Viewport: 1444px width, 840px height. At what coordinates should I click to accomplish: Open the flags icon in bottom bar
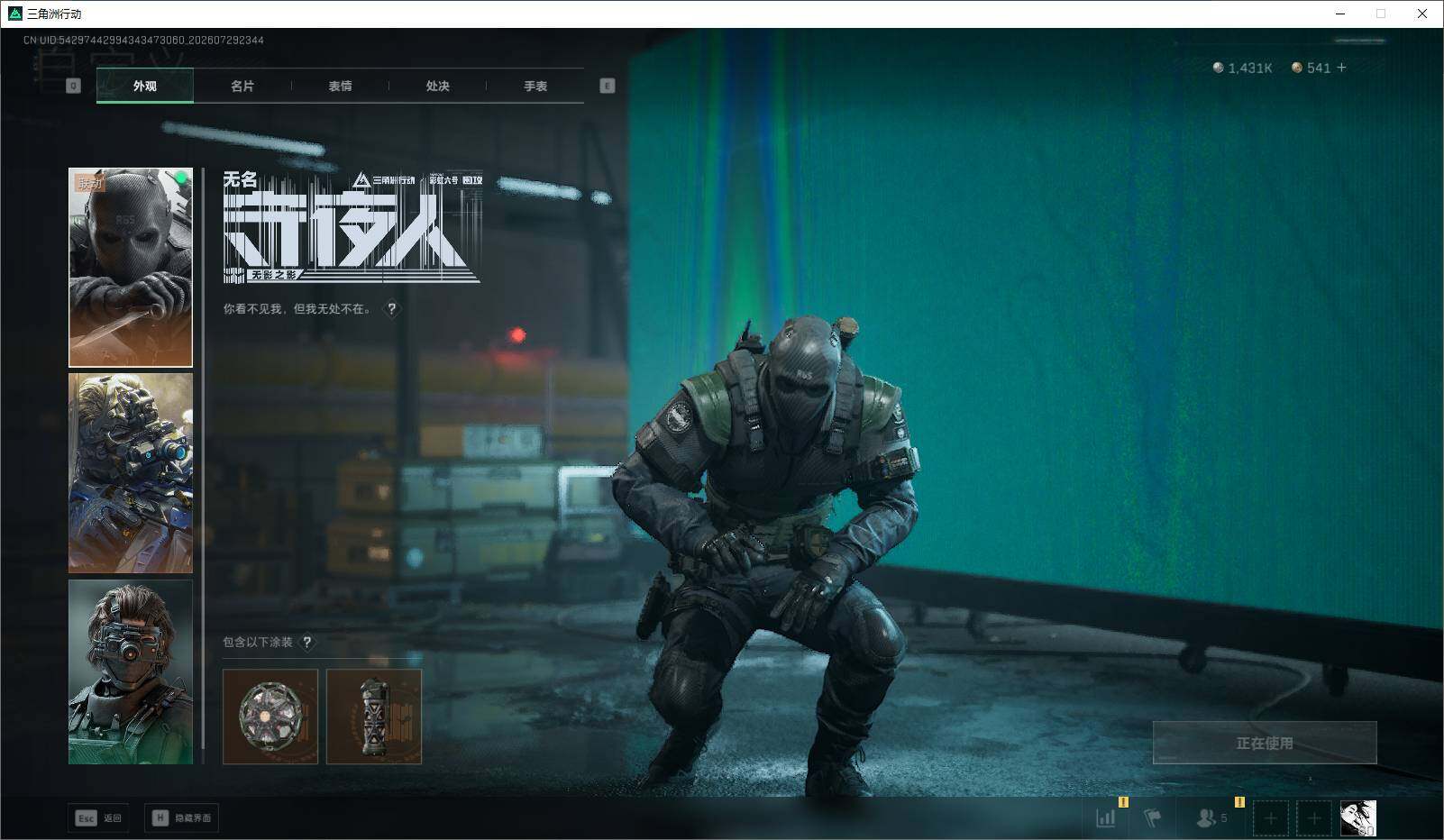click(x=1152, y=818)
